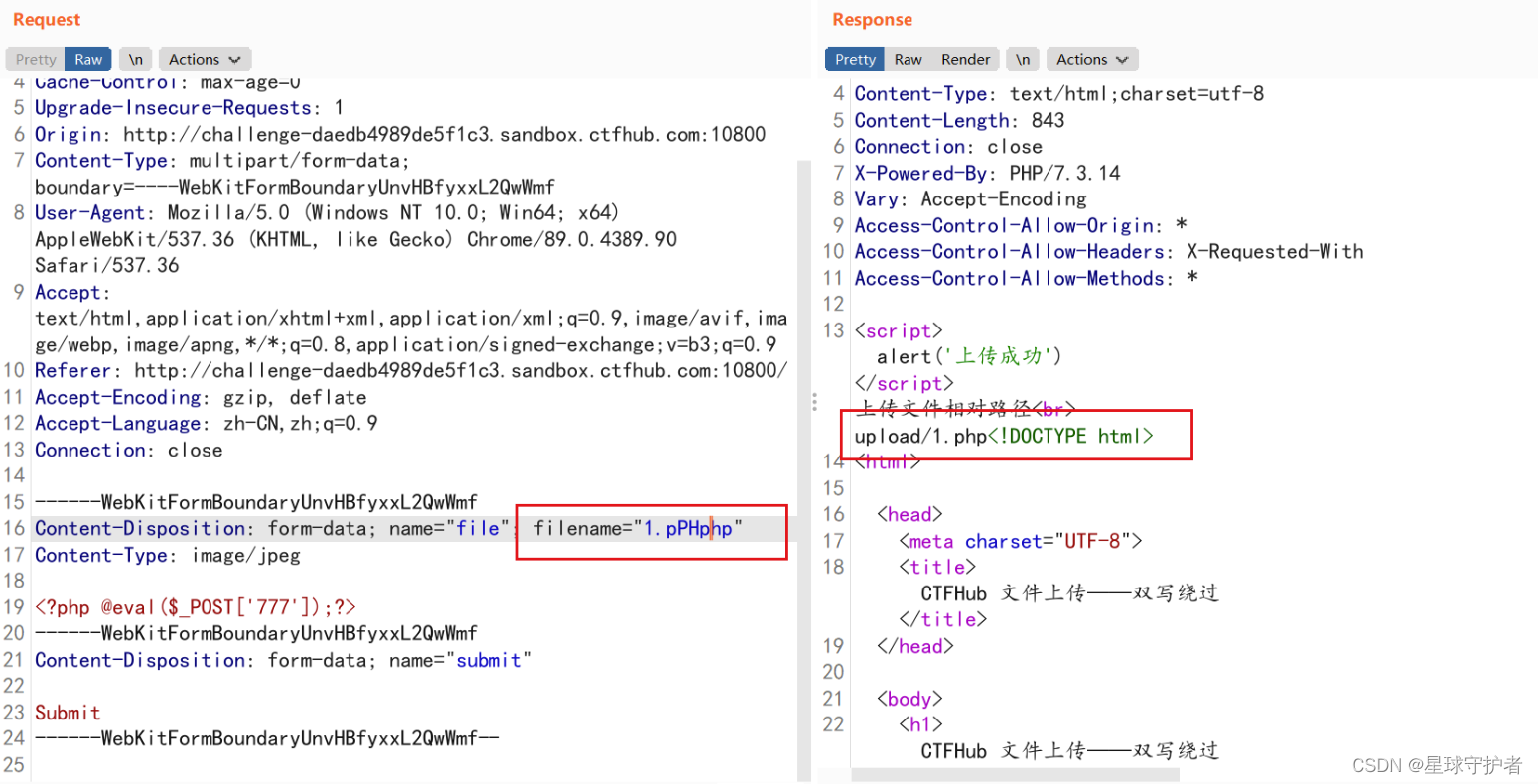Click "Vary: Accept-Encoding" line

pos(970,199)
